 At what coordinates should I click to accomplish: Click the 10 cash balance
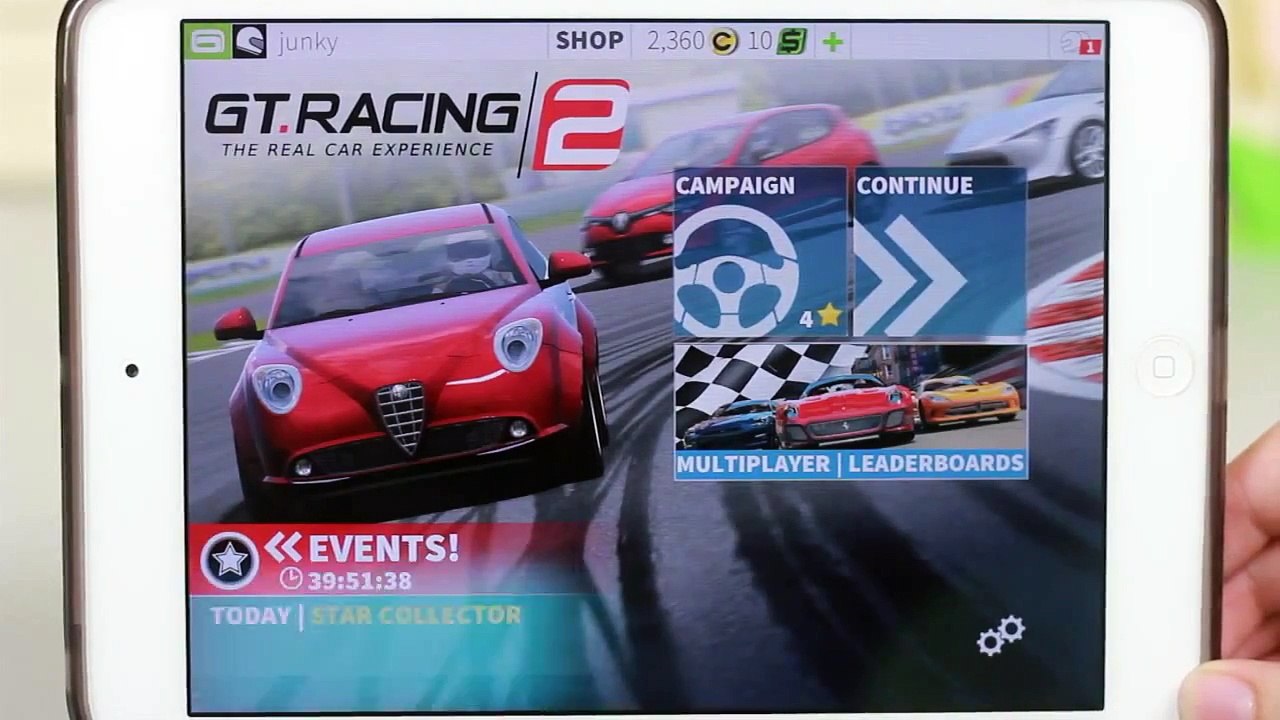[760, 42]
